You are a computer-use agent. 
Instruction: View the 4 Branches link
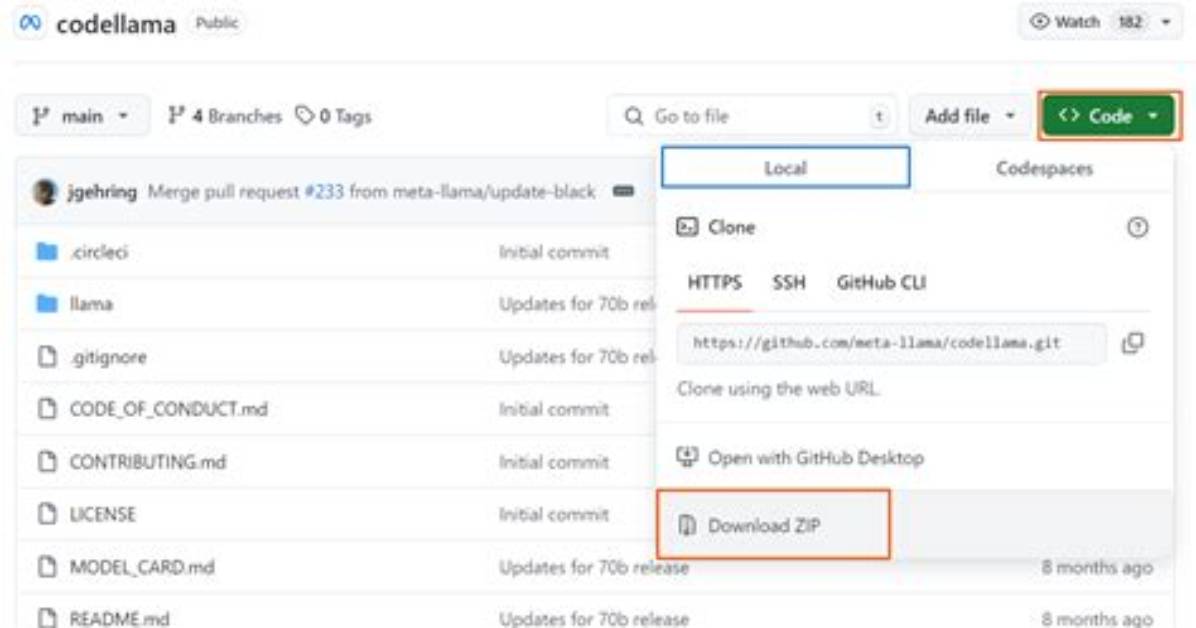225,116
